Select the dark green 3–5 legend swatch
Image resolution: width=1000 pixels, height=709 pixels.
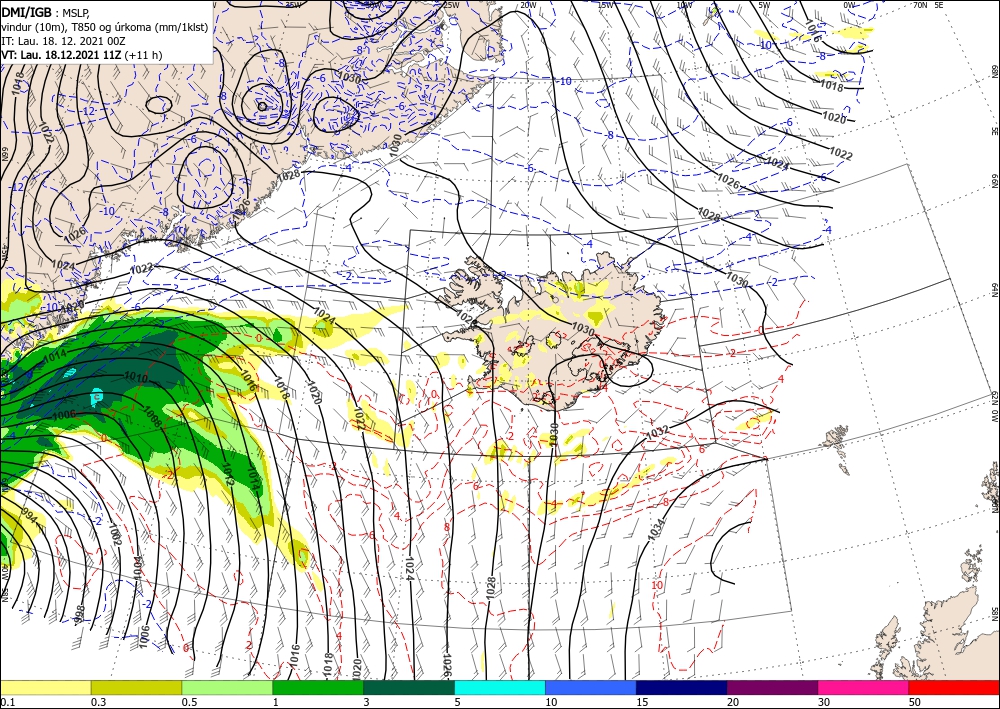pyautogui.click(x=409, y=687)
